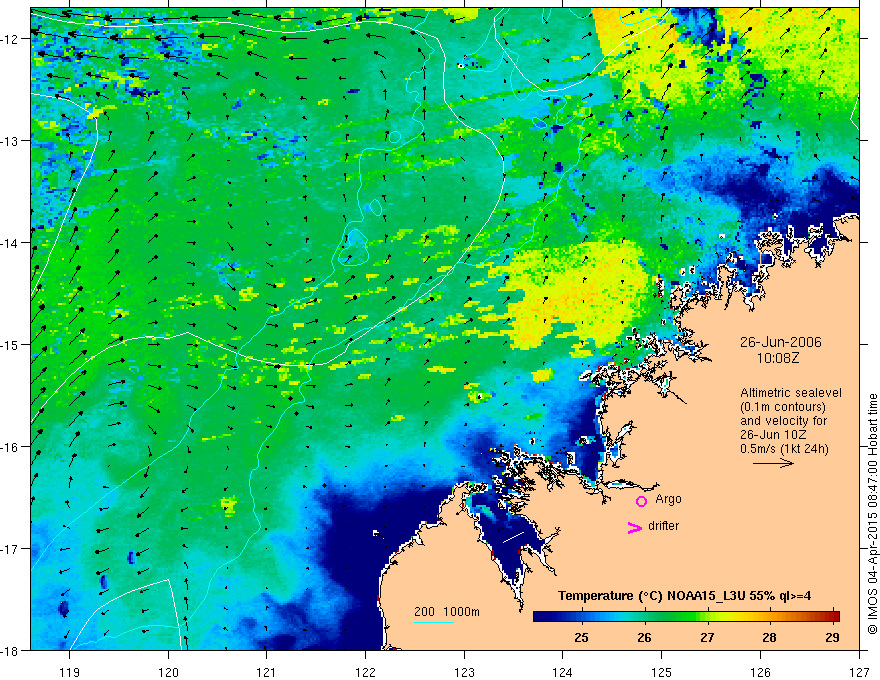This screenshot has height=680, width=880.
Task: Click the 'drifter' legend text
Action: (x=663, y=526)
